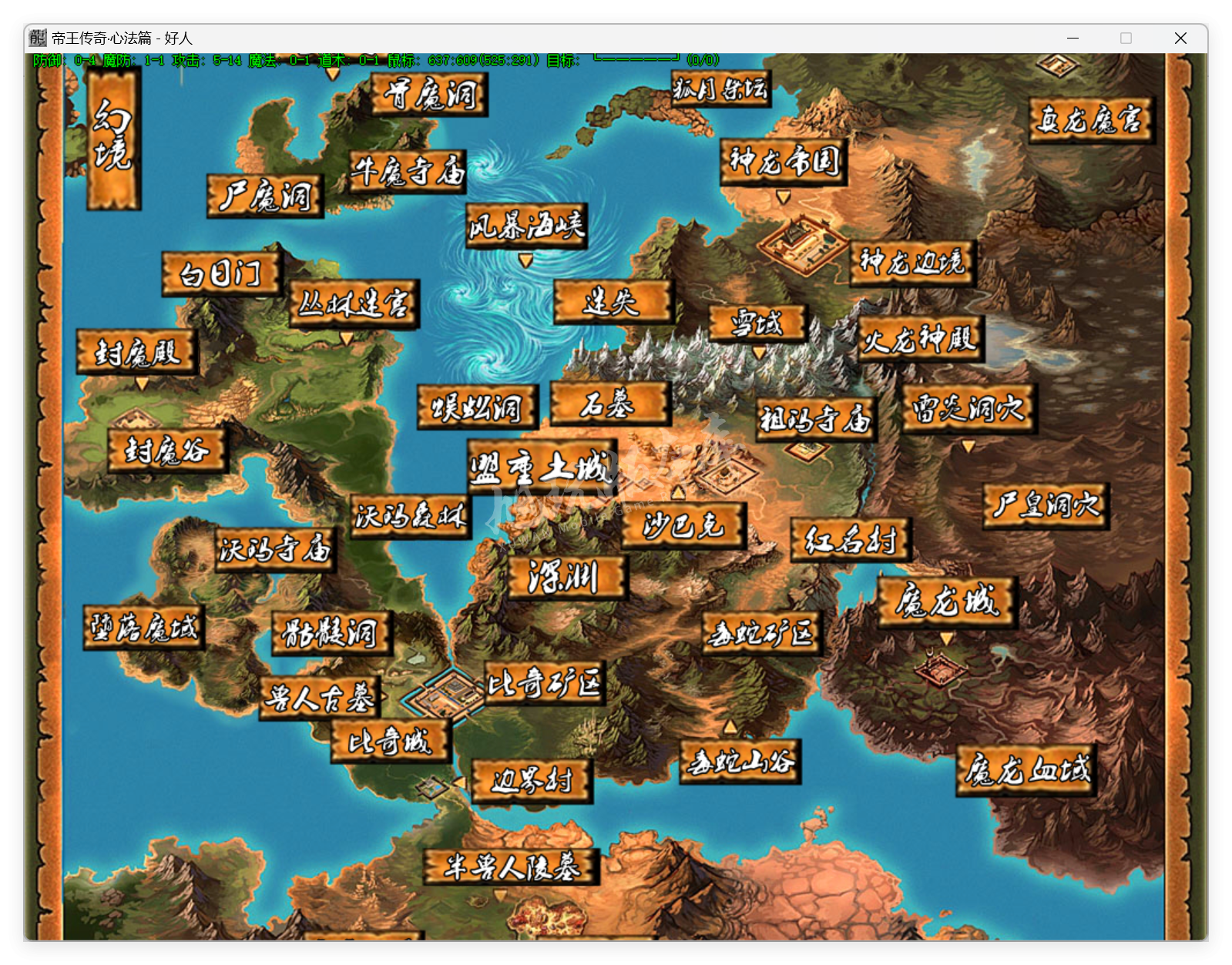This screenshot has width=1232, height=965.
Task: Click the arrow marker above 毒蛇山谷
Action: coord(730,726)
